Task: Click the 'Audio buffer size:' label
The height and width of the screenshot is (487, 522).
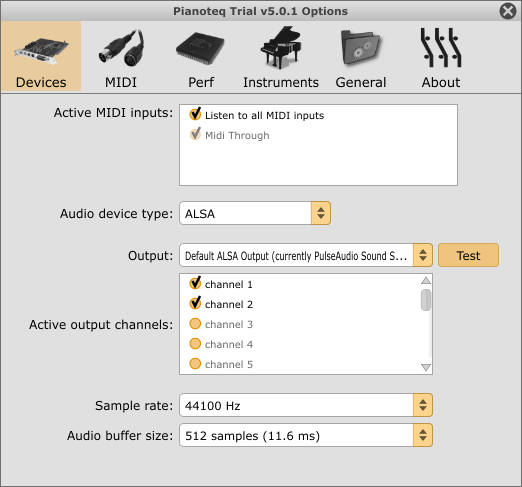Action: (x=120, y=436)
